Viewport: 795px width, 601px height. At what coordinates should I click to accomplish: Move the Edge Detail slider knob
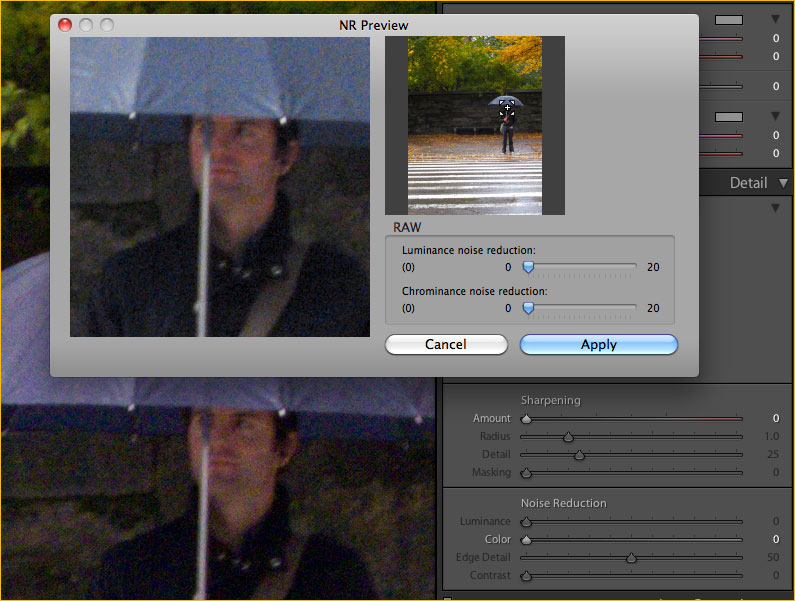pos(631,558)
